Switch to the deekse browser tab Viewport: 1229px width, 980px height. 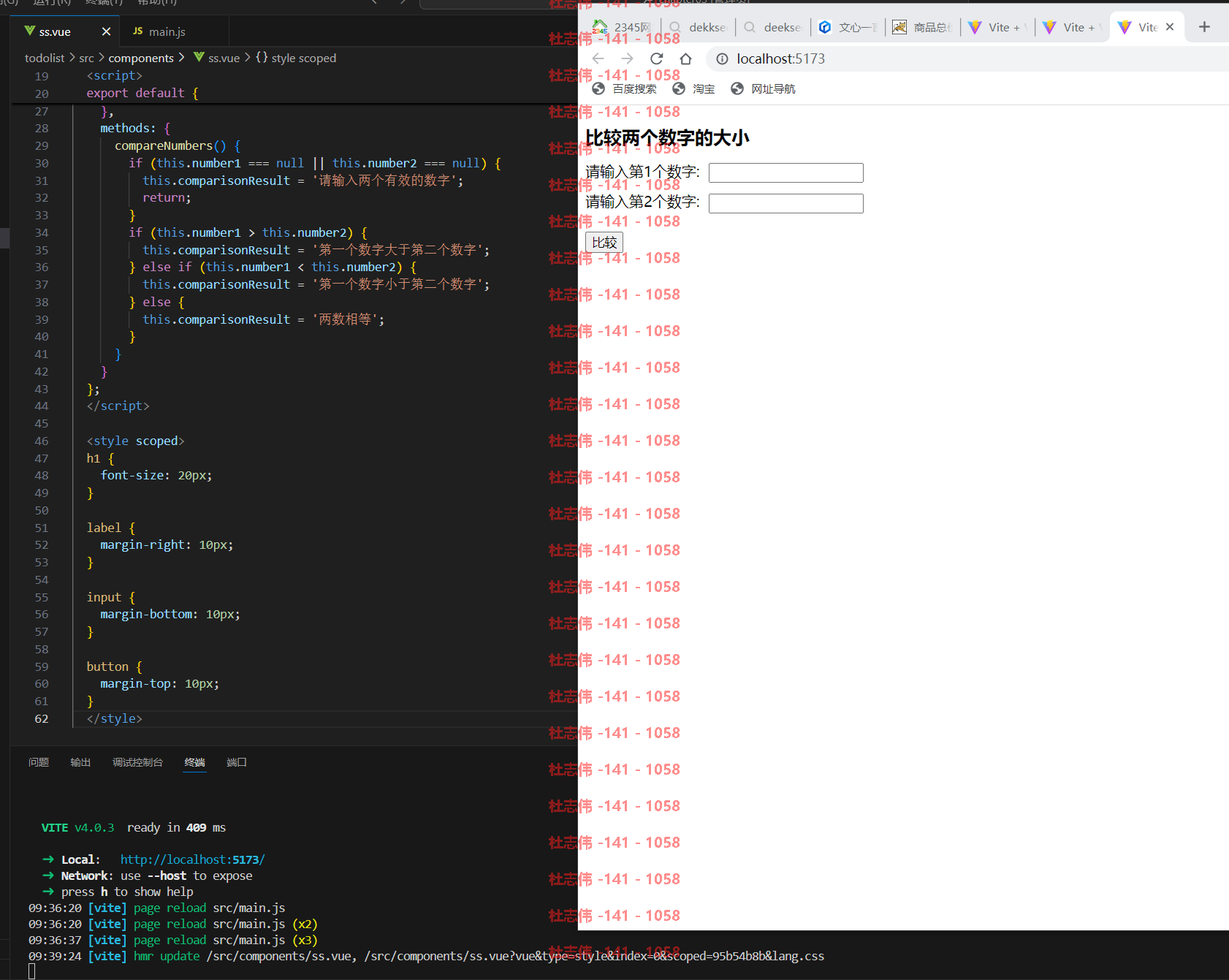(x=774, y=27)
